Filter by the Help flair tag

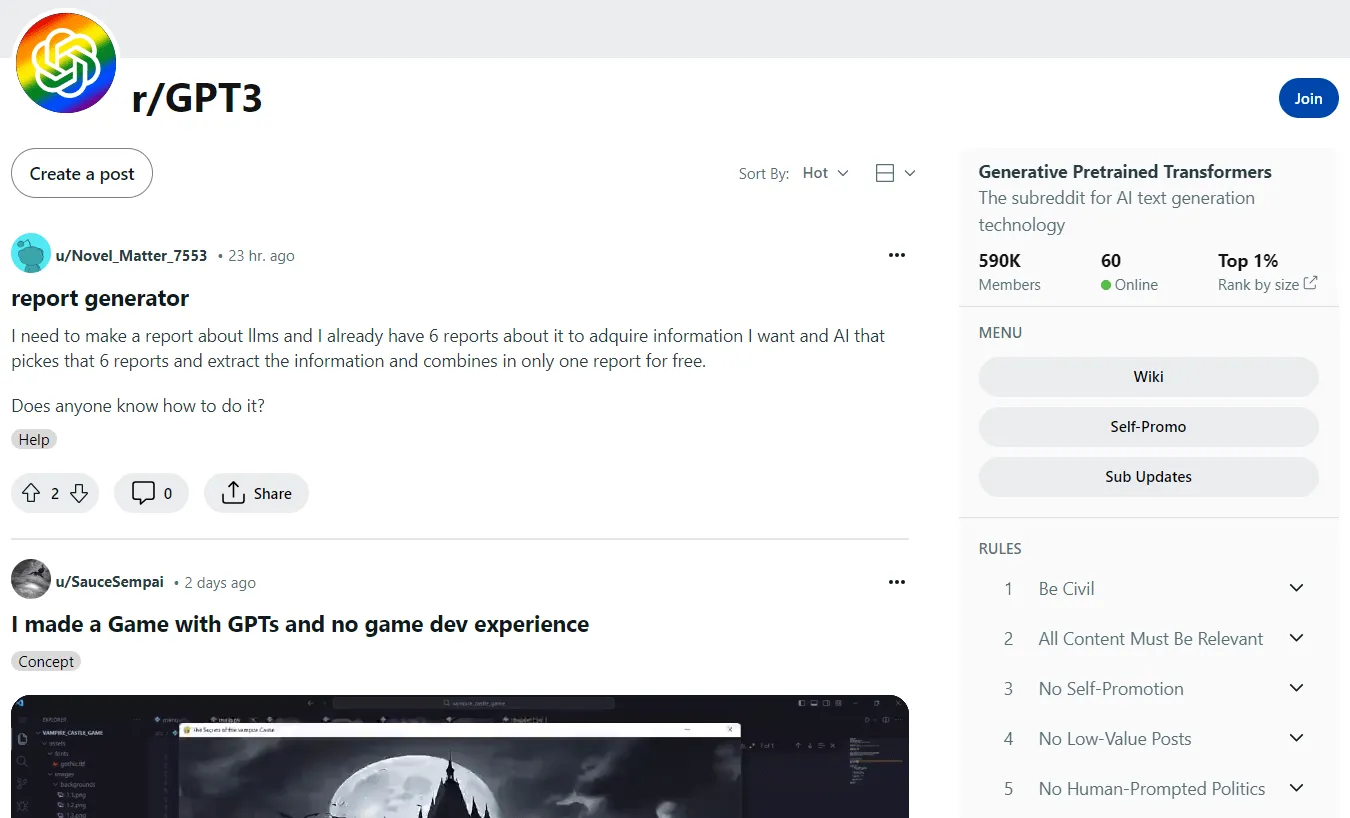click(34, 439)
